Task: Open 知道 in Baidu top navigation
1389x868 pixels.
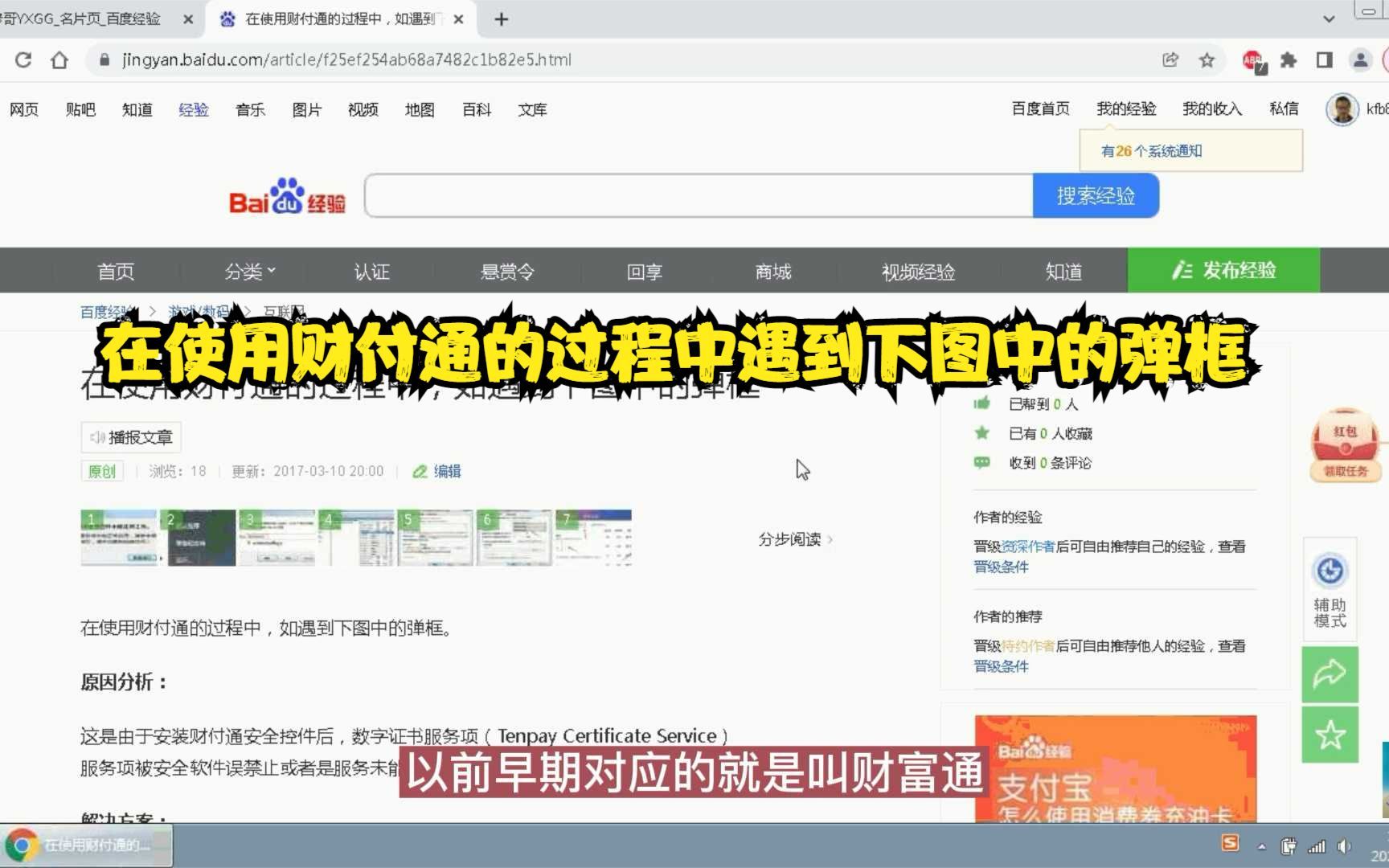Action: coord(137,109)
